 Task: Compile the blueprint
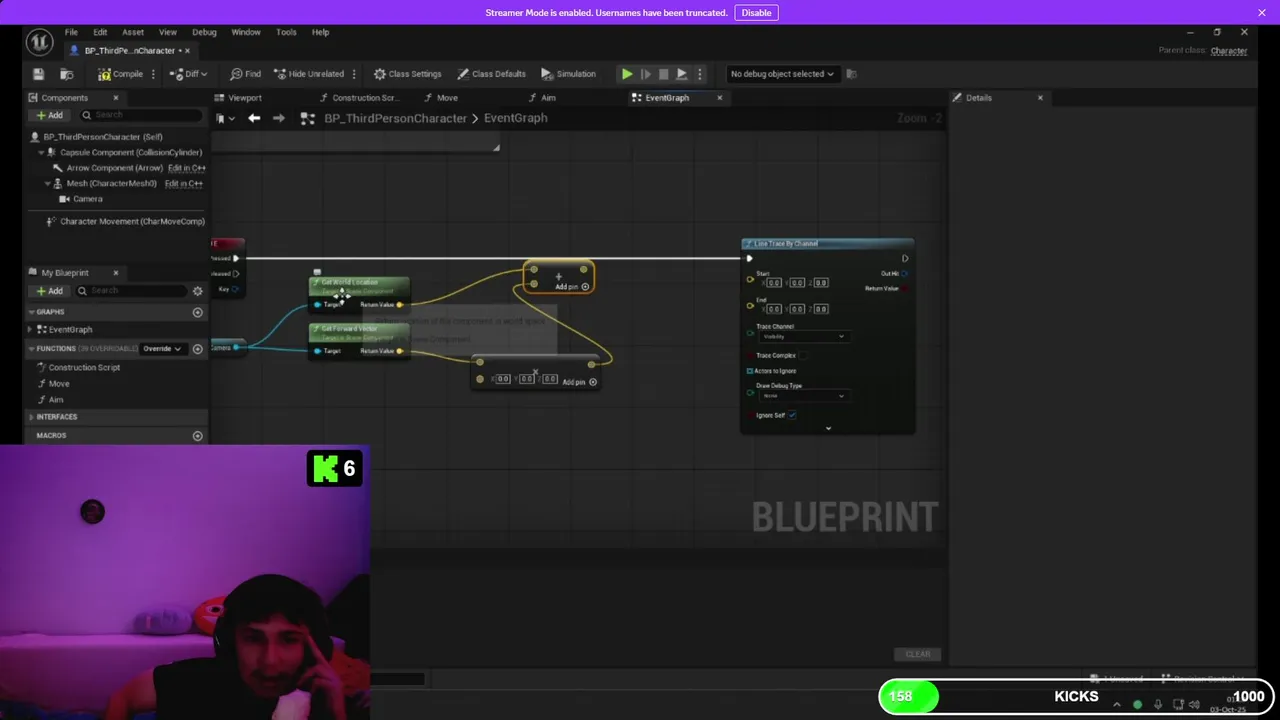click(x=120, y=74)
